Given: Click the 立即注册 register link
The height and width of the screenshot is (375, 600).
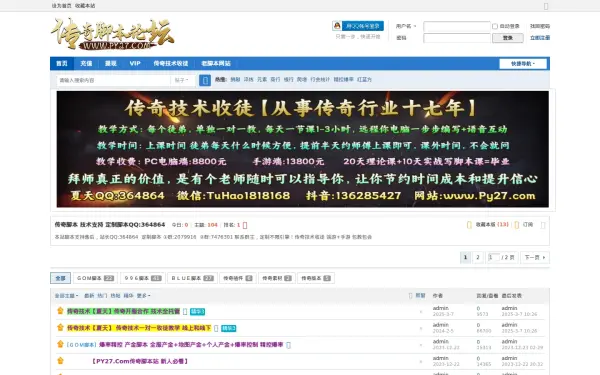Looking at the screenshot, I should point(540,38).
